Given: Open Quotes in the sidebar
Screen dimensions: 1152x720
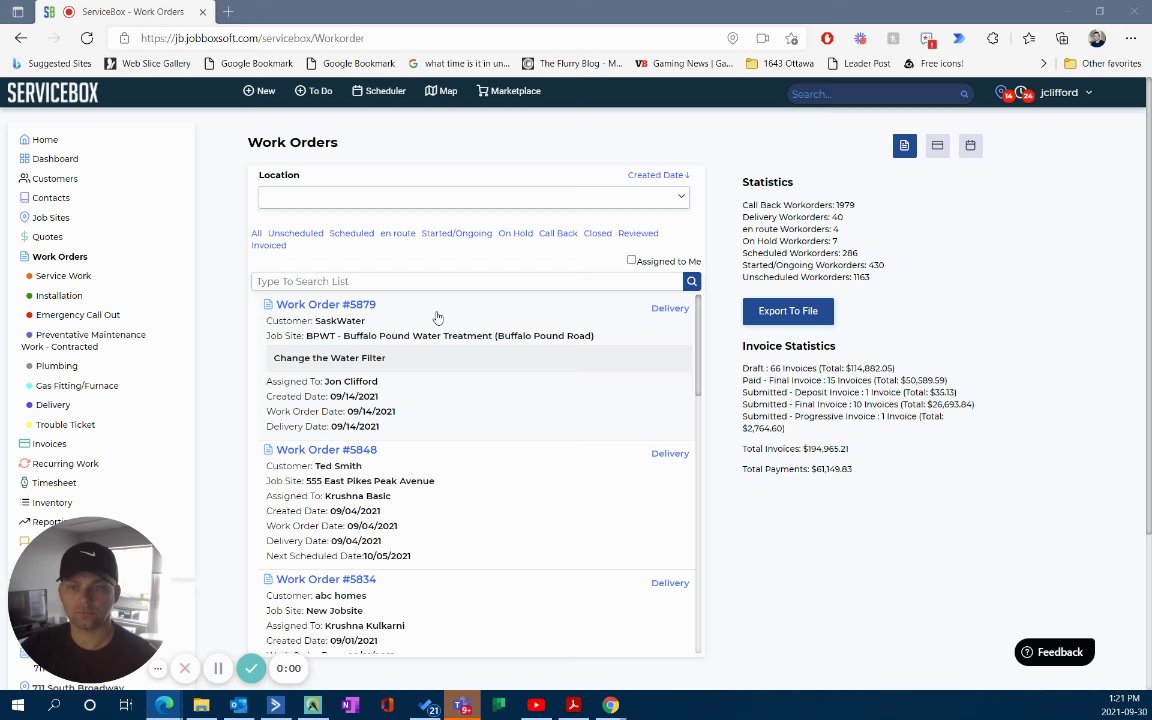Looking at the screenshot, I should tap(41, 237).
